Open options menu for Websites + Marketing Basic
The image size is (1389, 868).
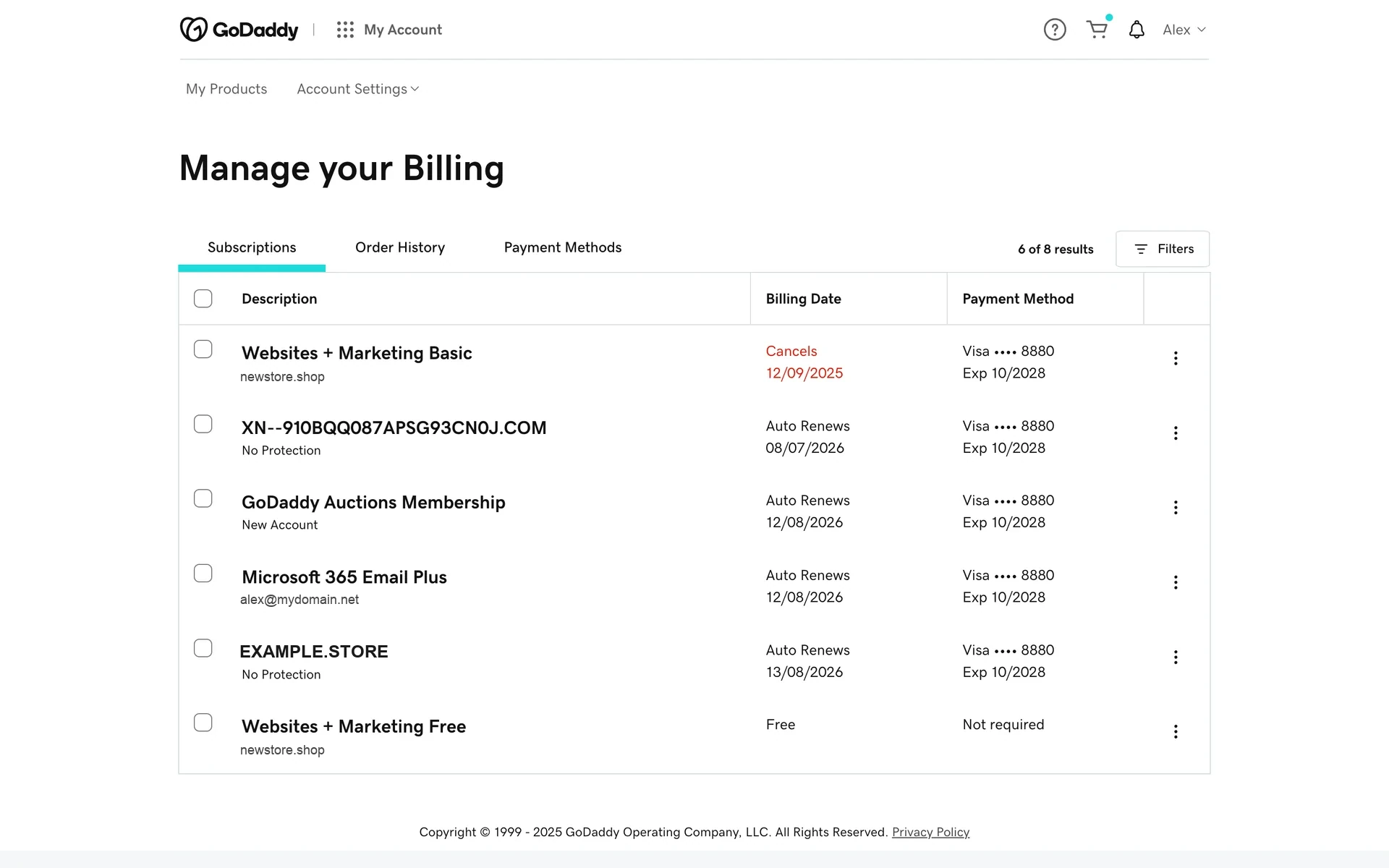1176,358
